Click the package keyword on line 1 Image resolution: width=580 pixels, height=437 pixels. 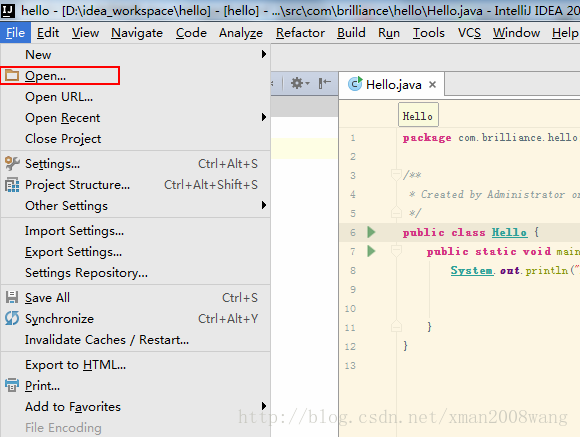coord(427,138)
